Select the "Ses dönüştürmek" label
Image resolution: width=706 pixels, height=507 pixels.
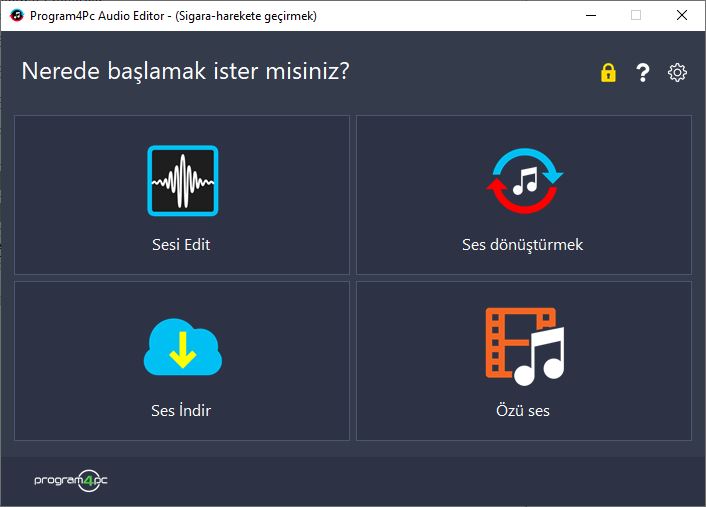coord(522,244)
